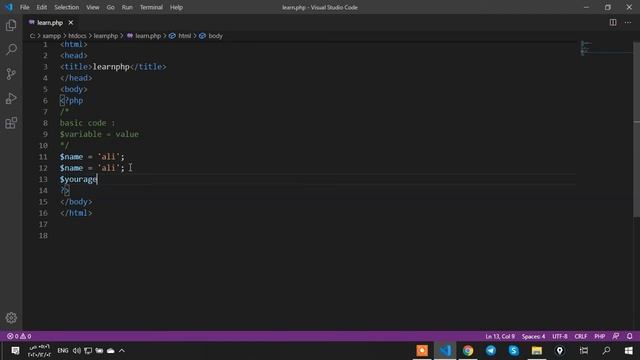Change the PHP language mode
The image size is (640, 360).
click(x=599, y=336)
